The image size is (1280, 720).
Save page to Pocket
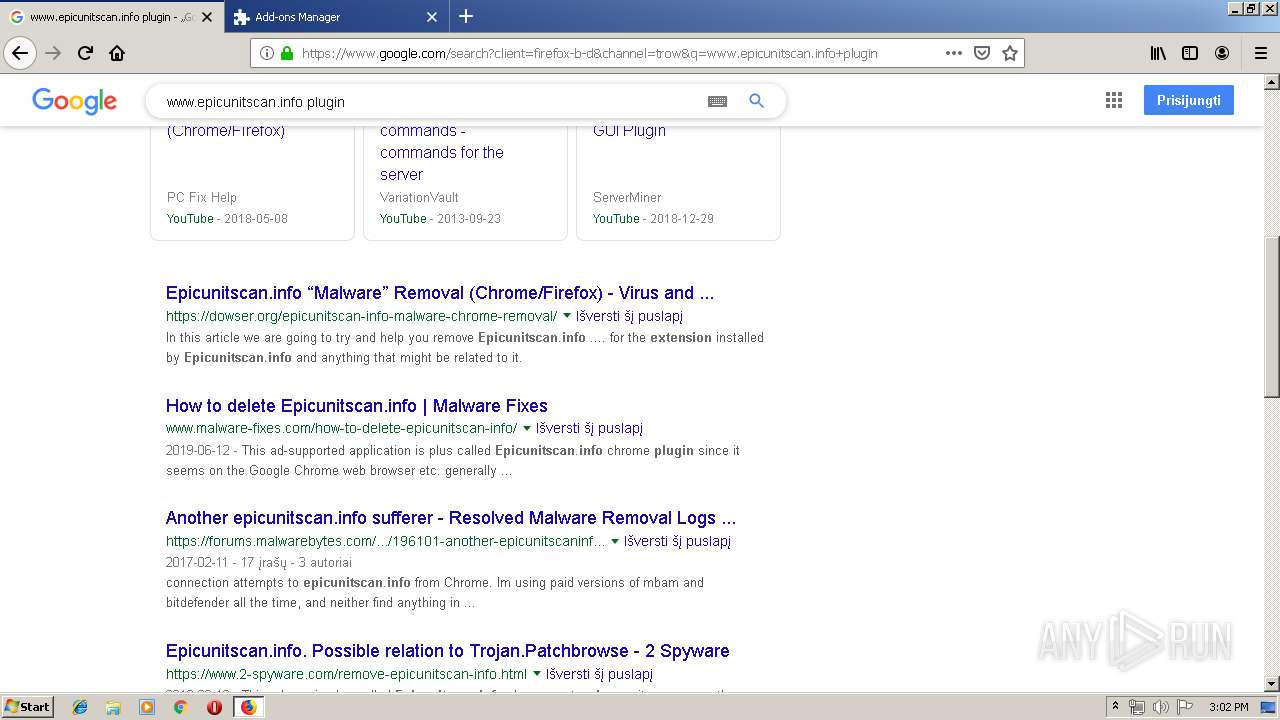tap(982, 53)
